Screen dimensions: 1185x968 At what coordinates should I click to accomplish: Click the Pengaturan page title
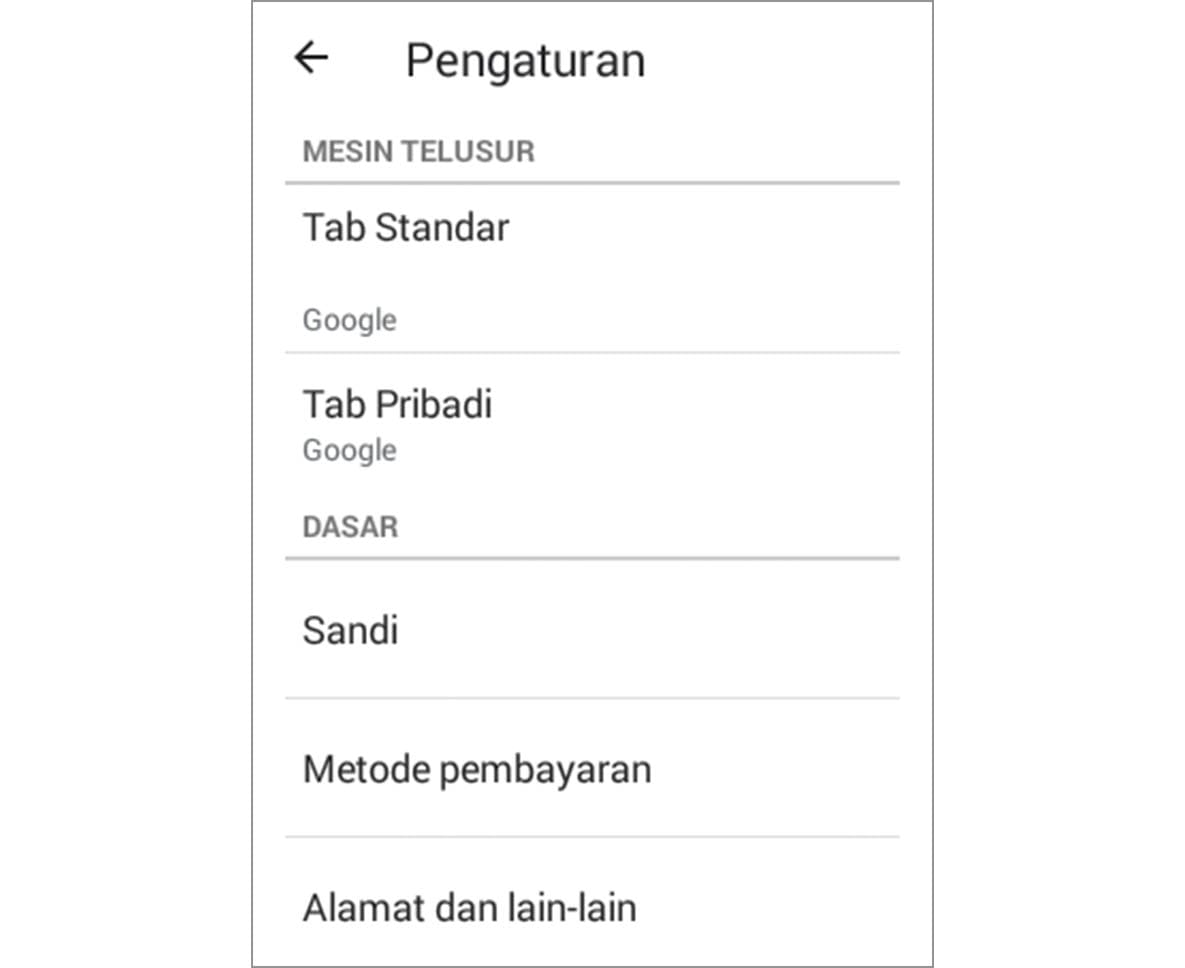(525, 61)
